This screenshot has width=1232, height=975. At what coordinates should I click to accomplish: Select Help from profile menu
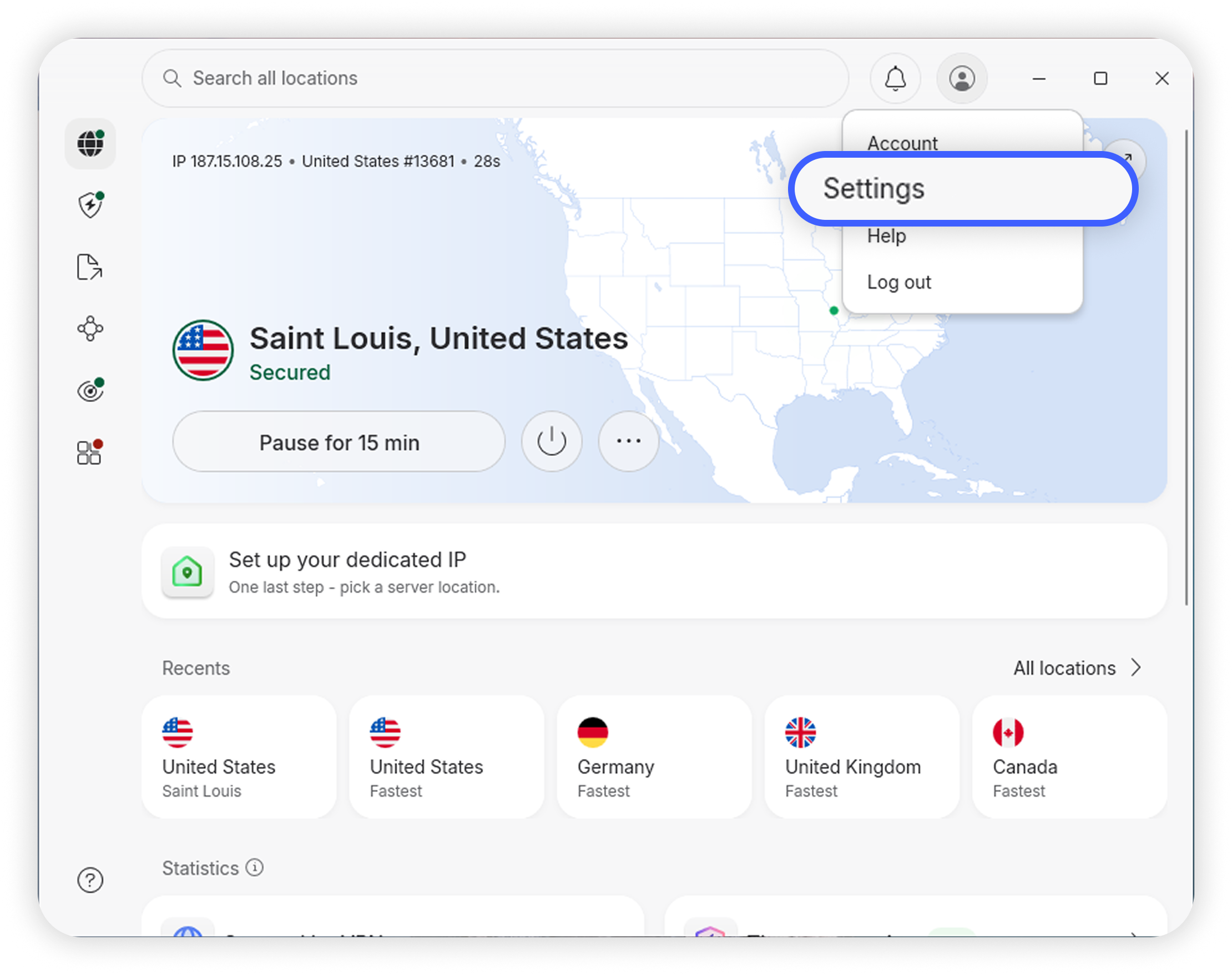tap(886, 235)
